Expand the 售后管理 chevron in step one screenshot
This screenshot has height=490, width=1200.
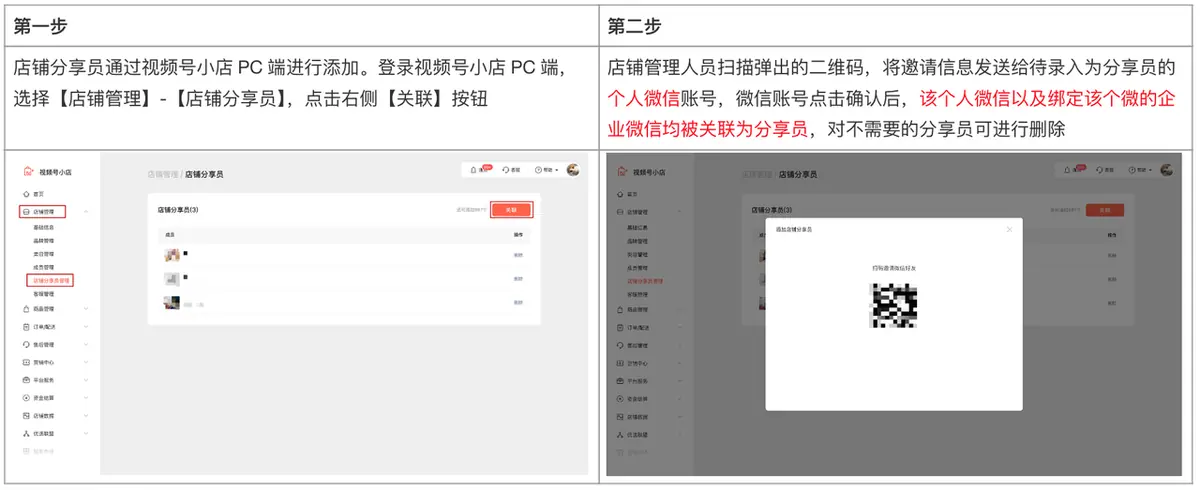87,344
